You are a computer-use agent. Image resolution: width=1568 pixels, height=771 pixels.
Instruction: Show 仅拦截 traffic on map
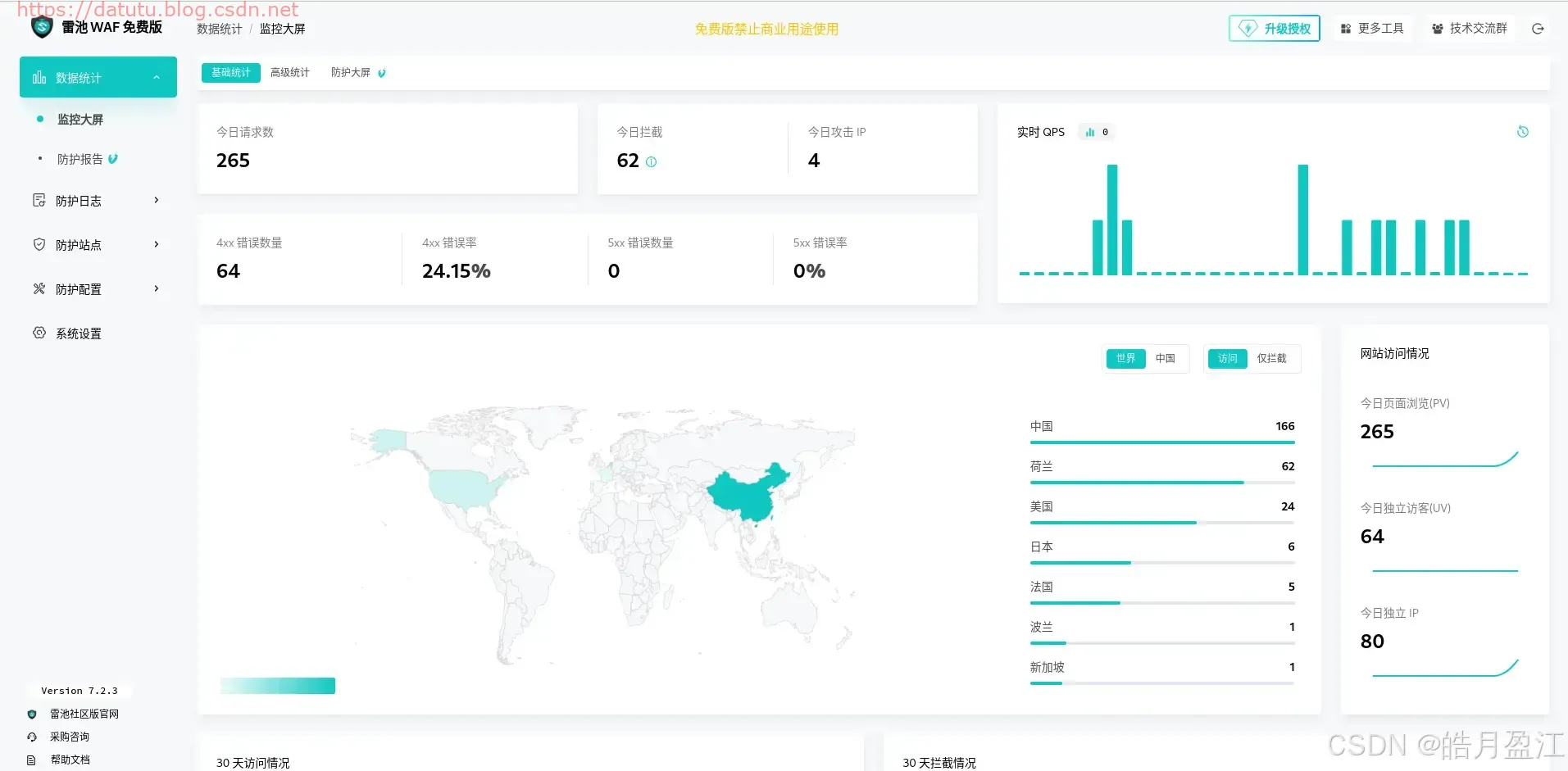click(1271, 359)
